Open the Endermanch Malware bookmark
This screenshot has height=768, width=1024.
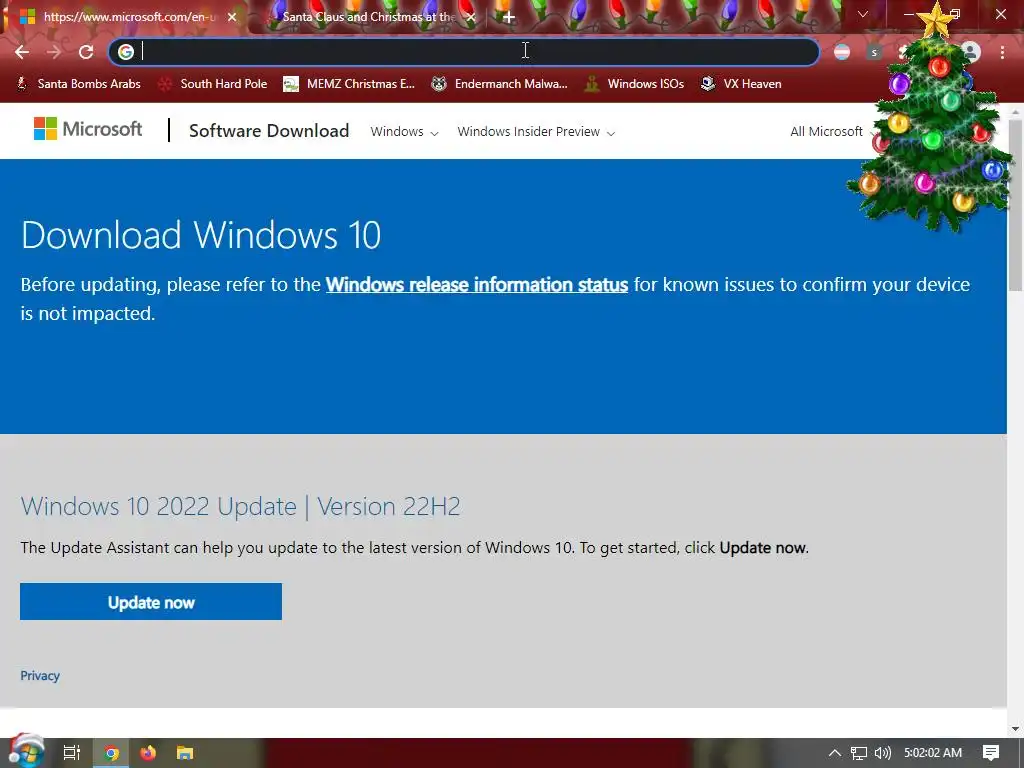point(500,84)
